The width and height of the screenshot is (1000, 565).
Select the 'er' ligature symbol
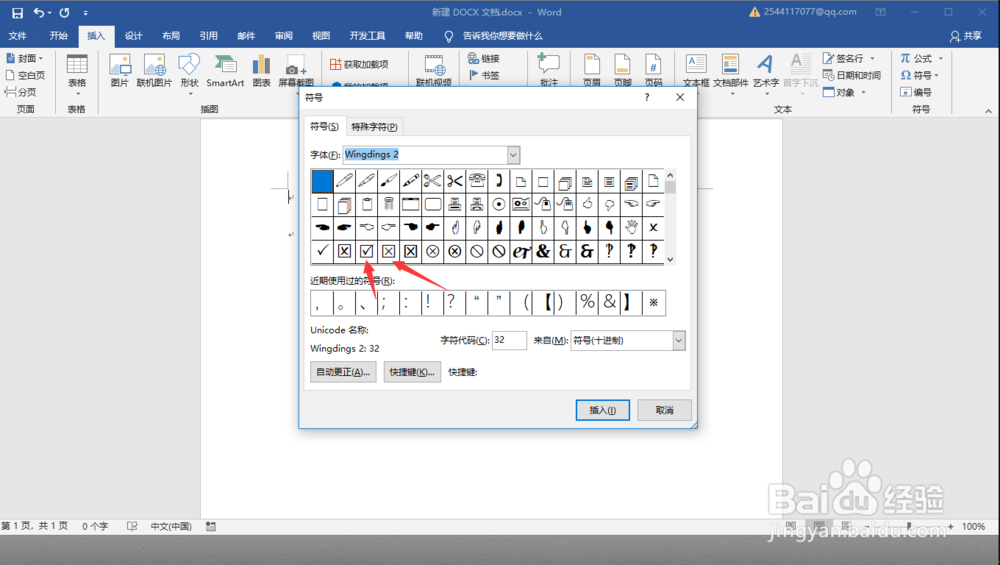(x=520, y=251)
